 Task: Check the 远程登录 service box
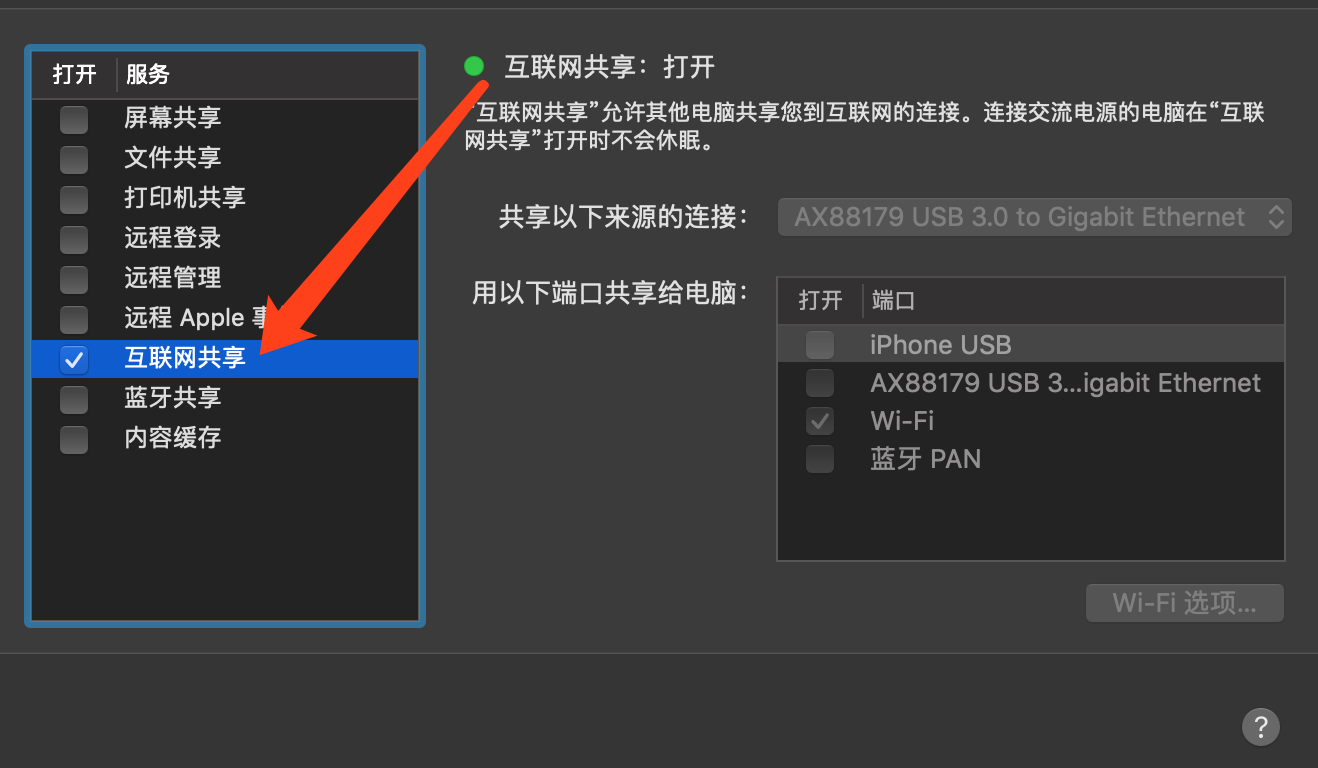[x=74, y=239]
